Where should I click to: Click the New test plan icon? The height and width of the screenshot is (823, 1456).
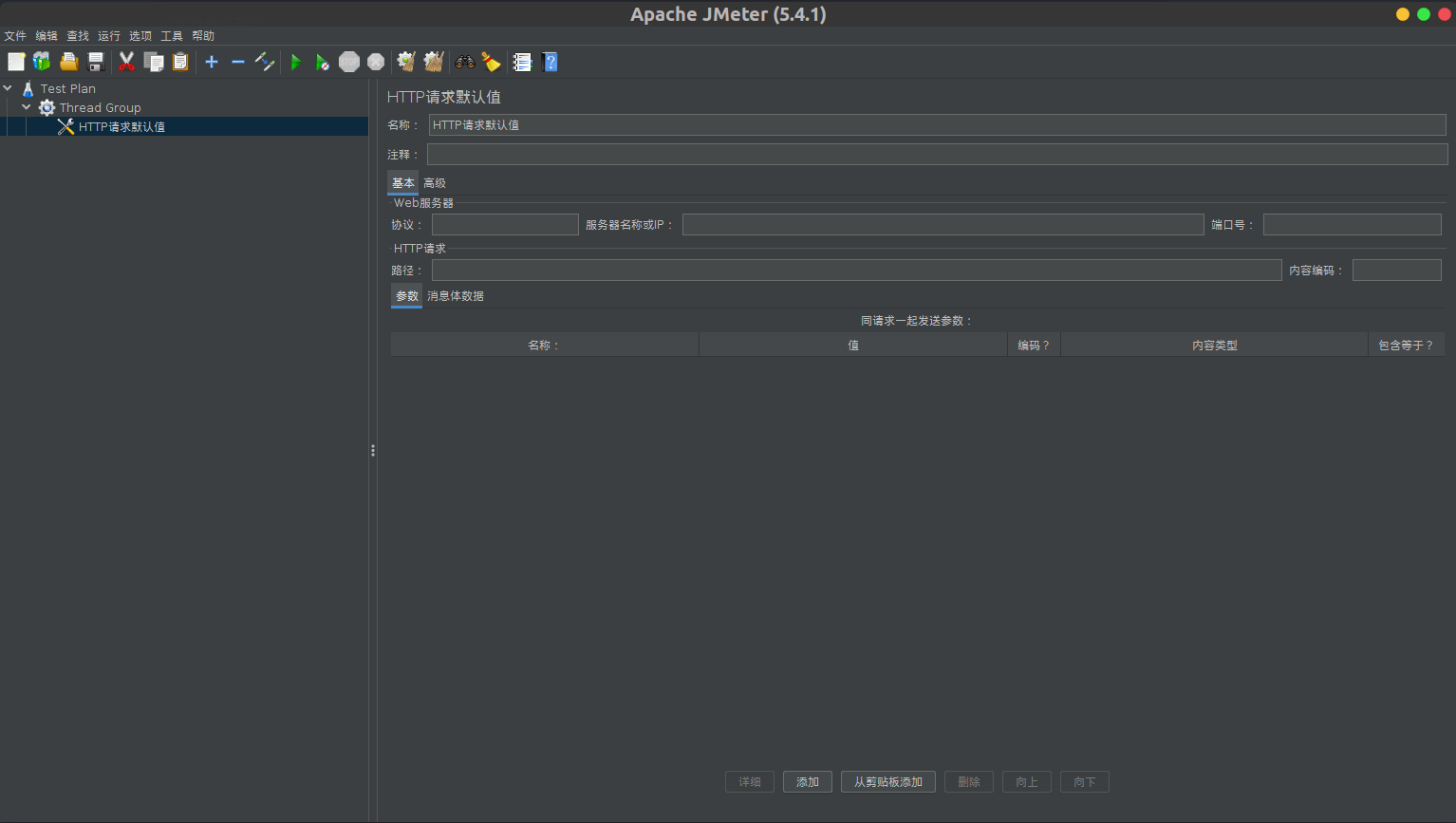pyautogui.click(x=16, y=62)
